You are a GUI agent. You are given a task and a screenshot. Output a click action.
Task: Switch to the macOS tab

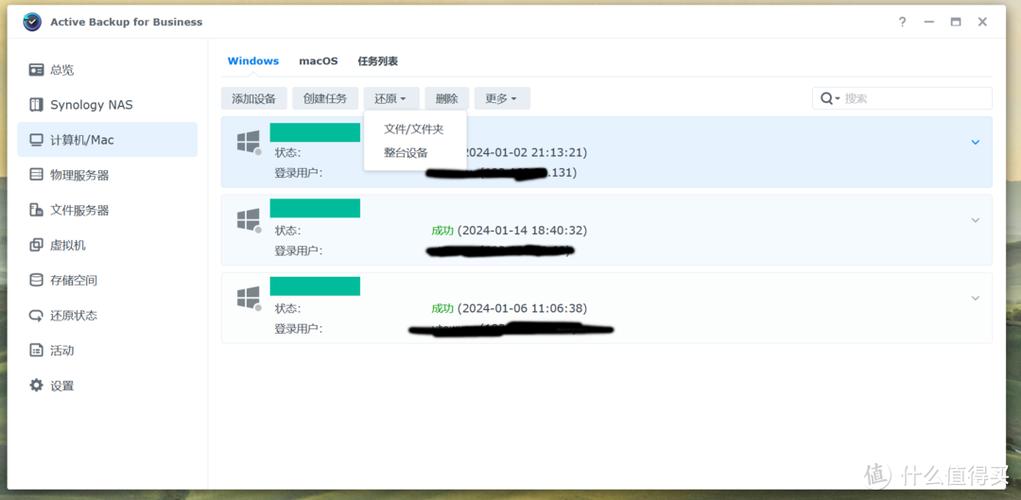(318, 61)
